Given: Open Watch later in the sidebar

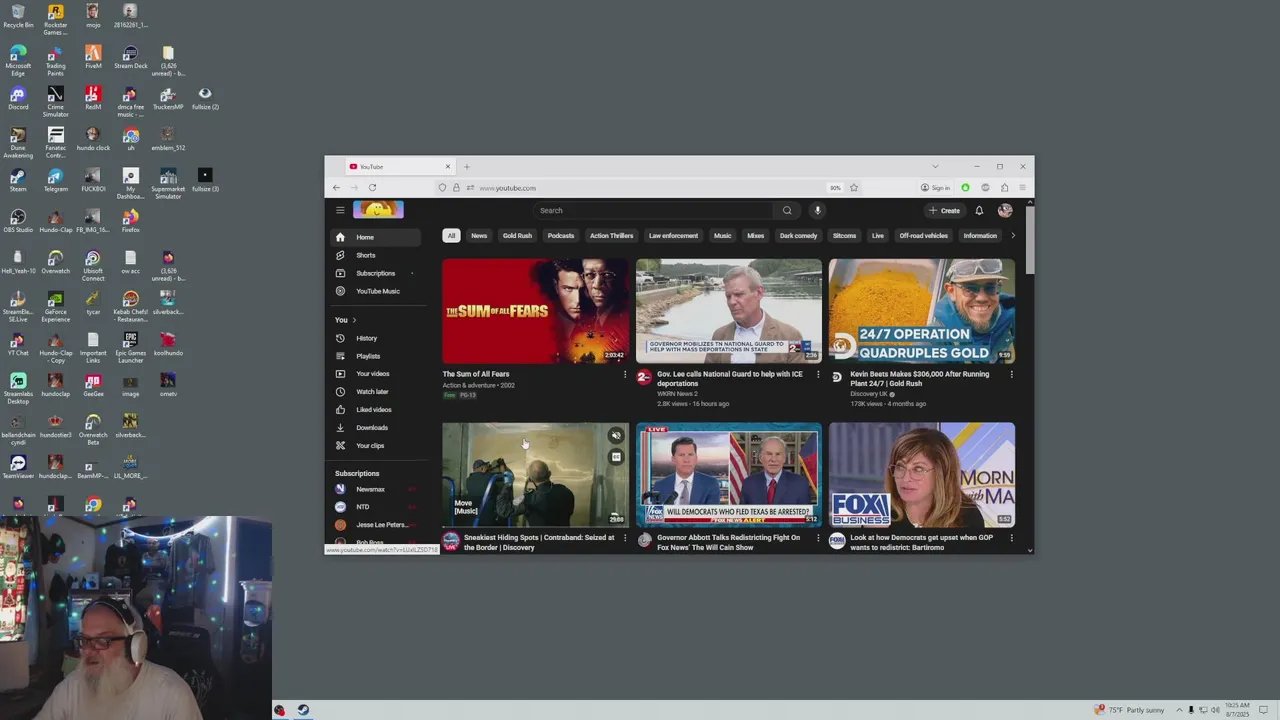Looking at the screenshot, I should pos(376,392).
